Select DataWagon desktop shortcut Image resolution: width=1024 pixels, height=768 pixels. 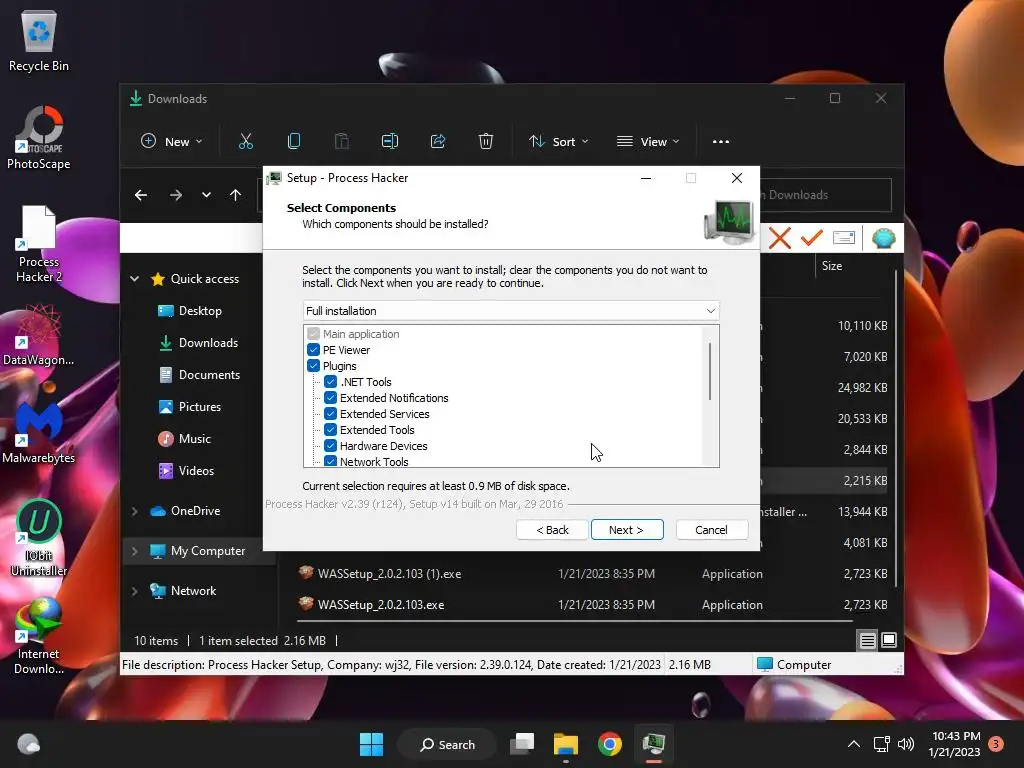[x=39, y=336]
